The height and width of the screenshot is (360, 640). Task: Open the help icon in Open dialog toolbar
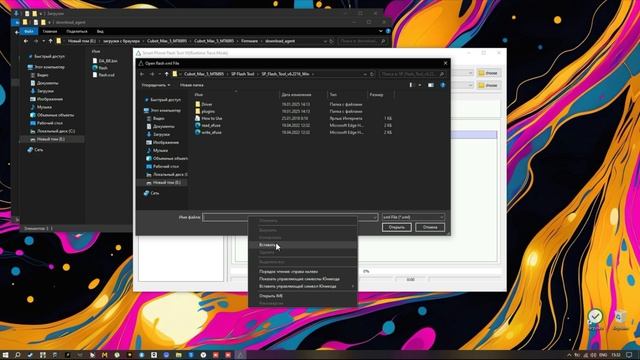click(443, 85)
